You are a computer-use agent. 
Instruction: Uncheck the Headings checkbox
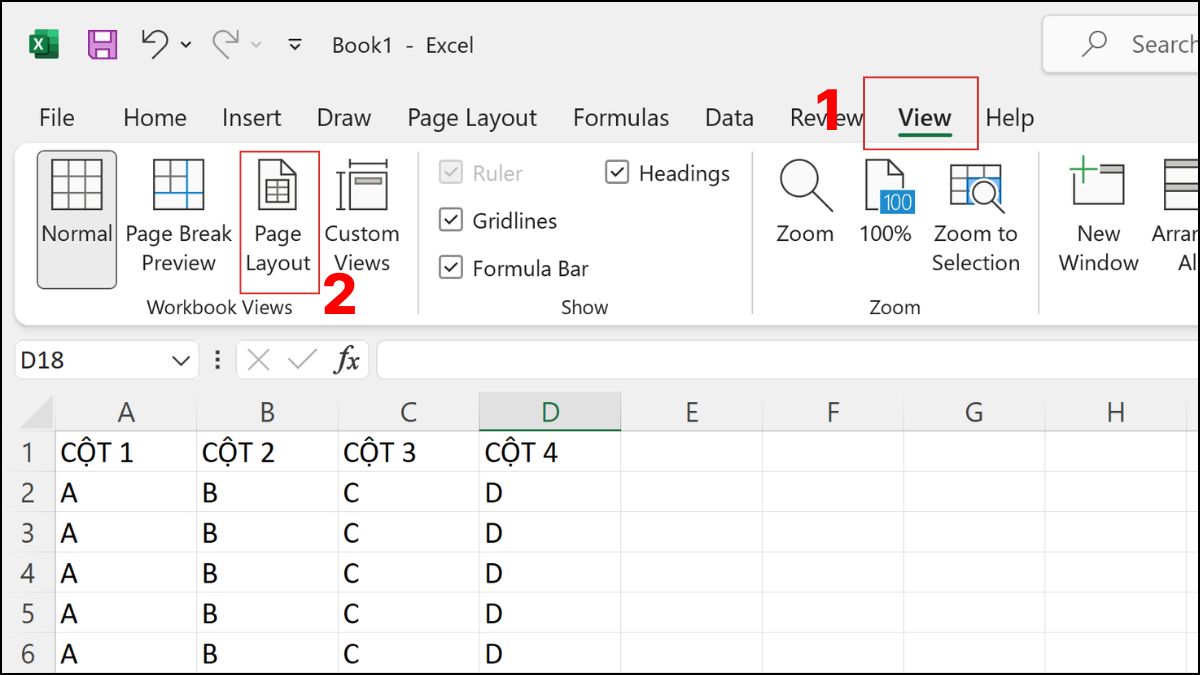tap(615, 173)
